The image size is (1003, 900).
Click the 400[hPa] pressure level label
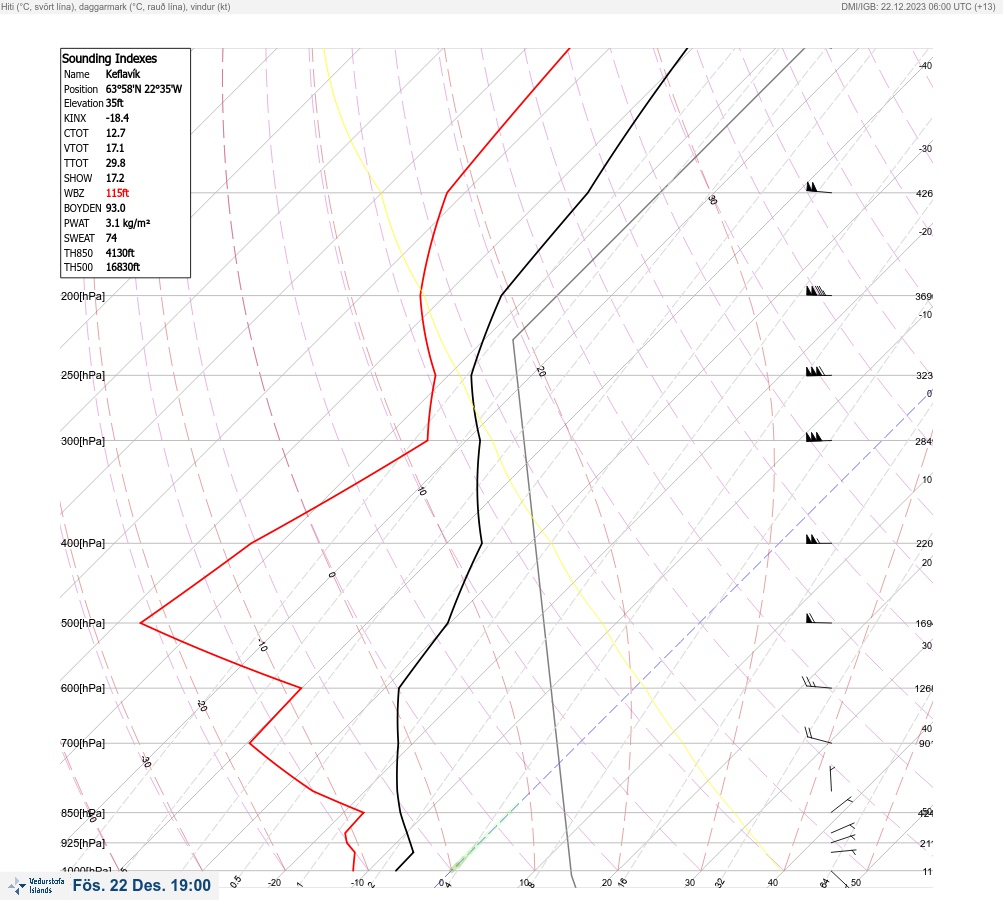point(83,543)
